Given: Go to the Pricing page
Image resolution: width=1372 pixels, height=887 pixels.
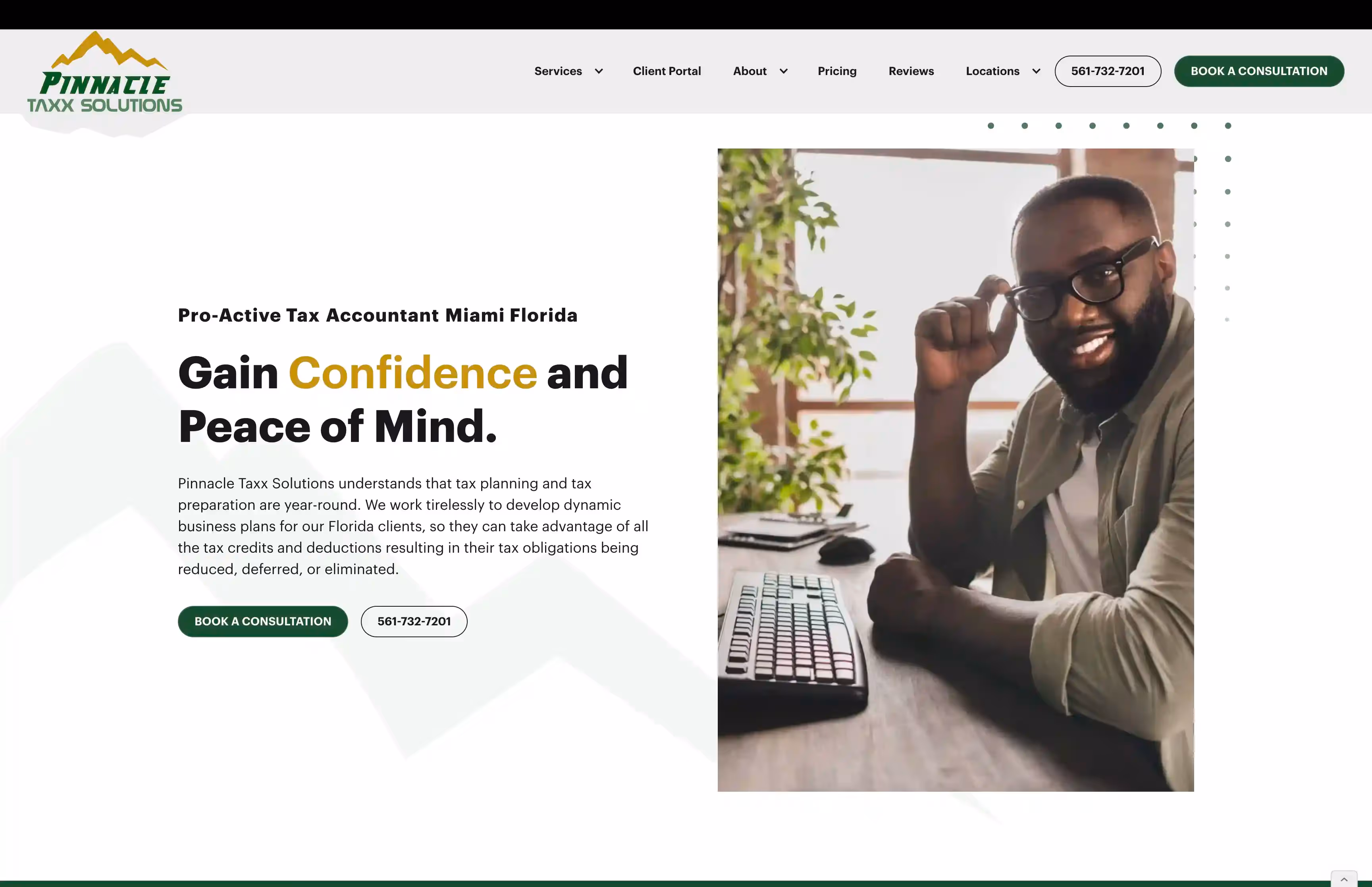Looking at the screenshot, I should pyautogui.click(x=837, y=71).
